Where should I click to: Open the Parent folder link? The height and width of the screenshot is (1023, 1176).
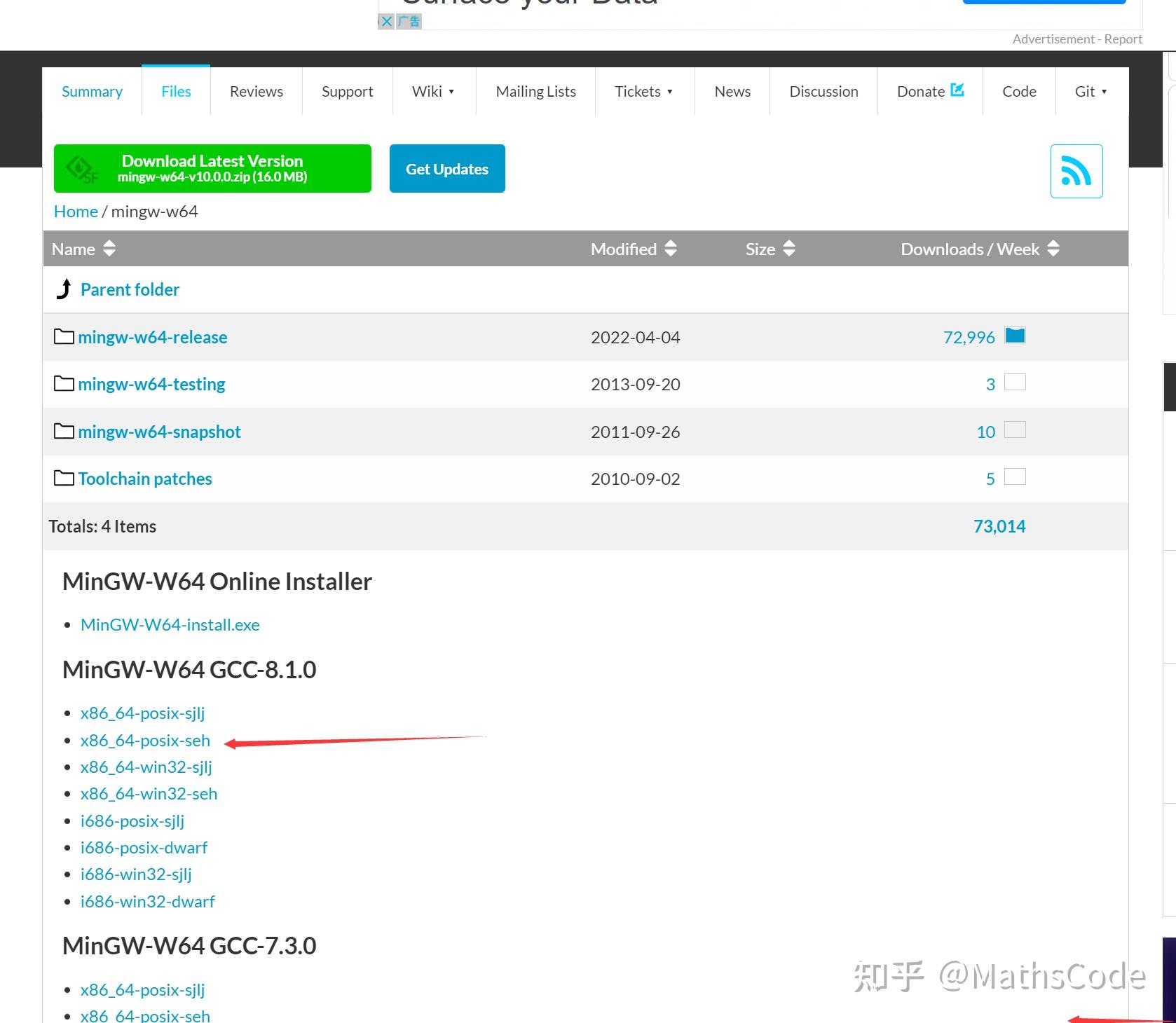[x=130, y=289]
